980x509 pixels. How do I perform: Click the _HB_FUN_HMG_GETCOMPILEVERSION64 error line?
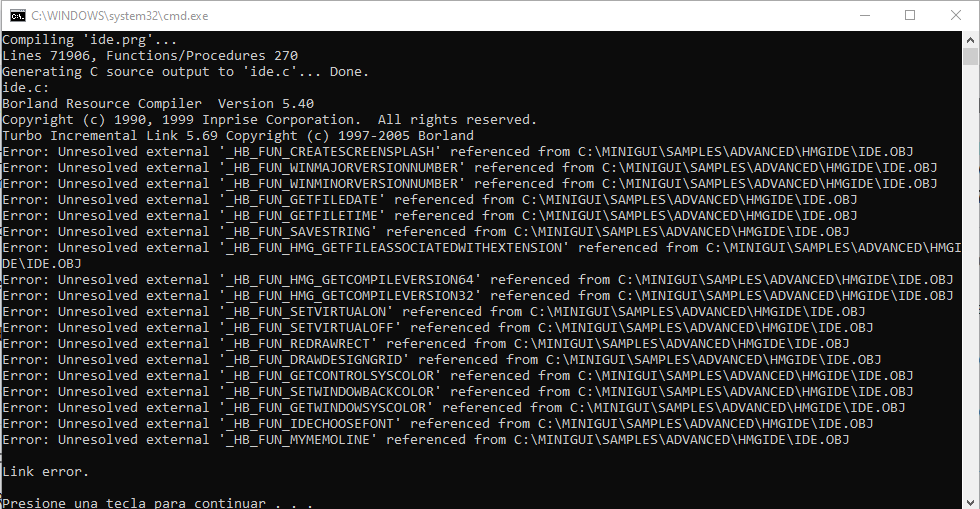478,280
